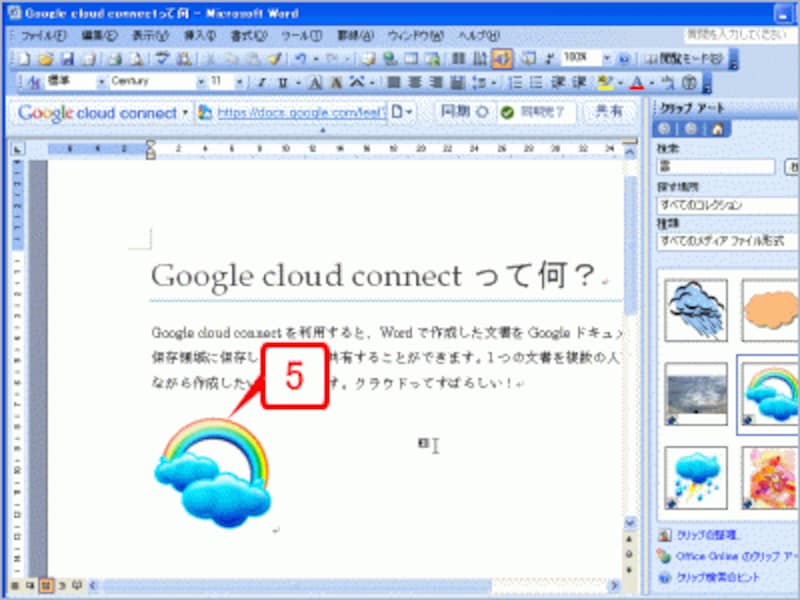This screenshot has height=600, width=800.
Task: Switch to normal view button in status bar
Action: (16, 586)
